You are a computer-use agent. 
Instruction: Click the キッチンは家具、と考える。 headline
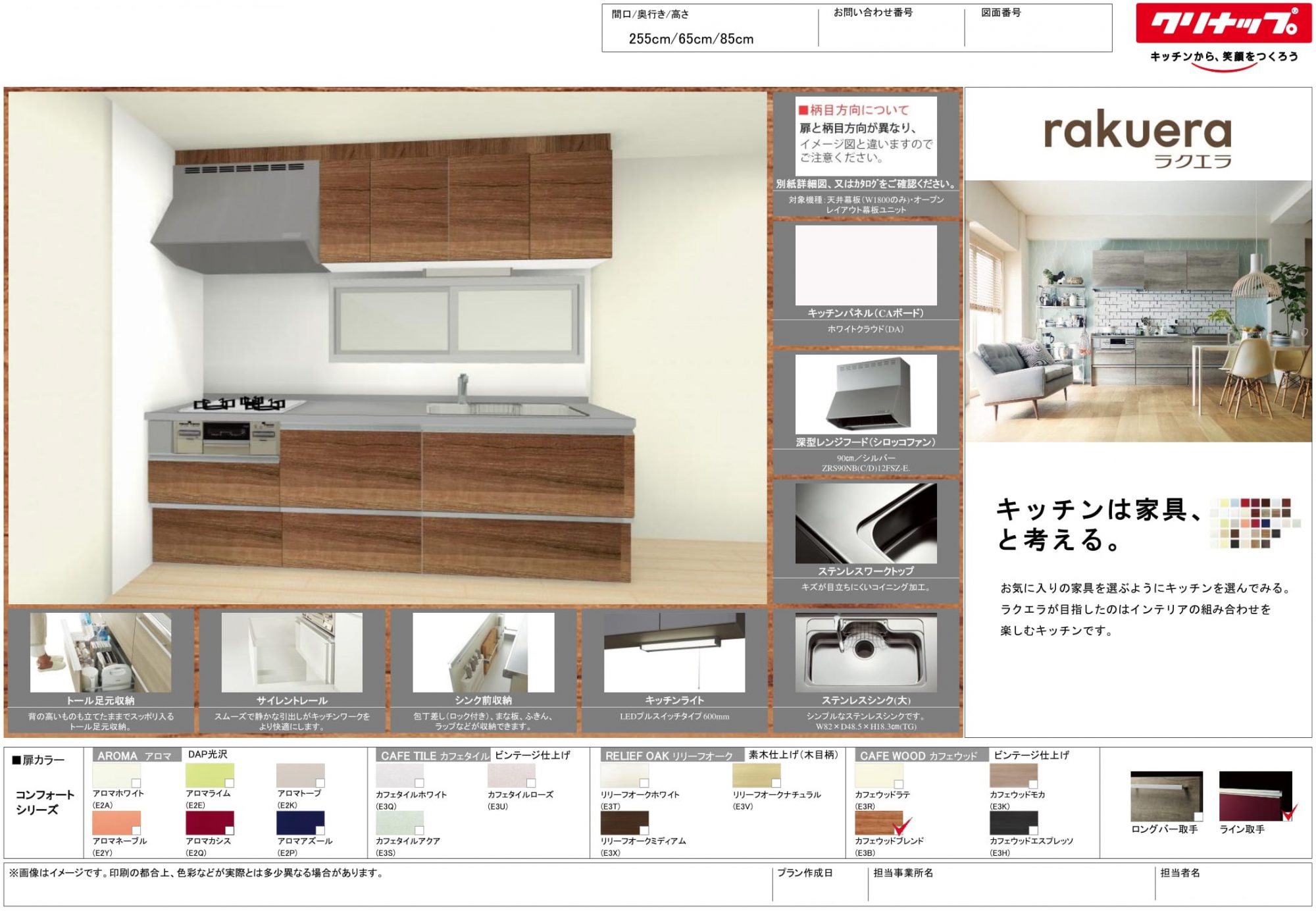1099,525
